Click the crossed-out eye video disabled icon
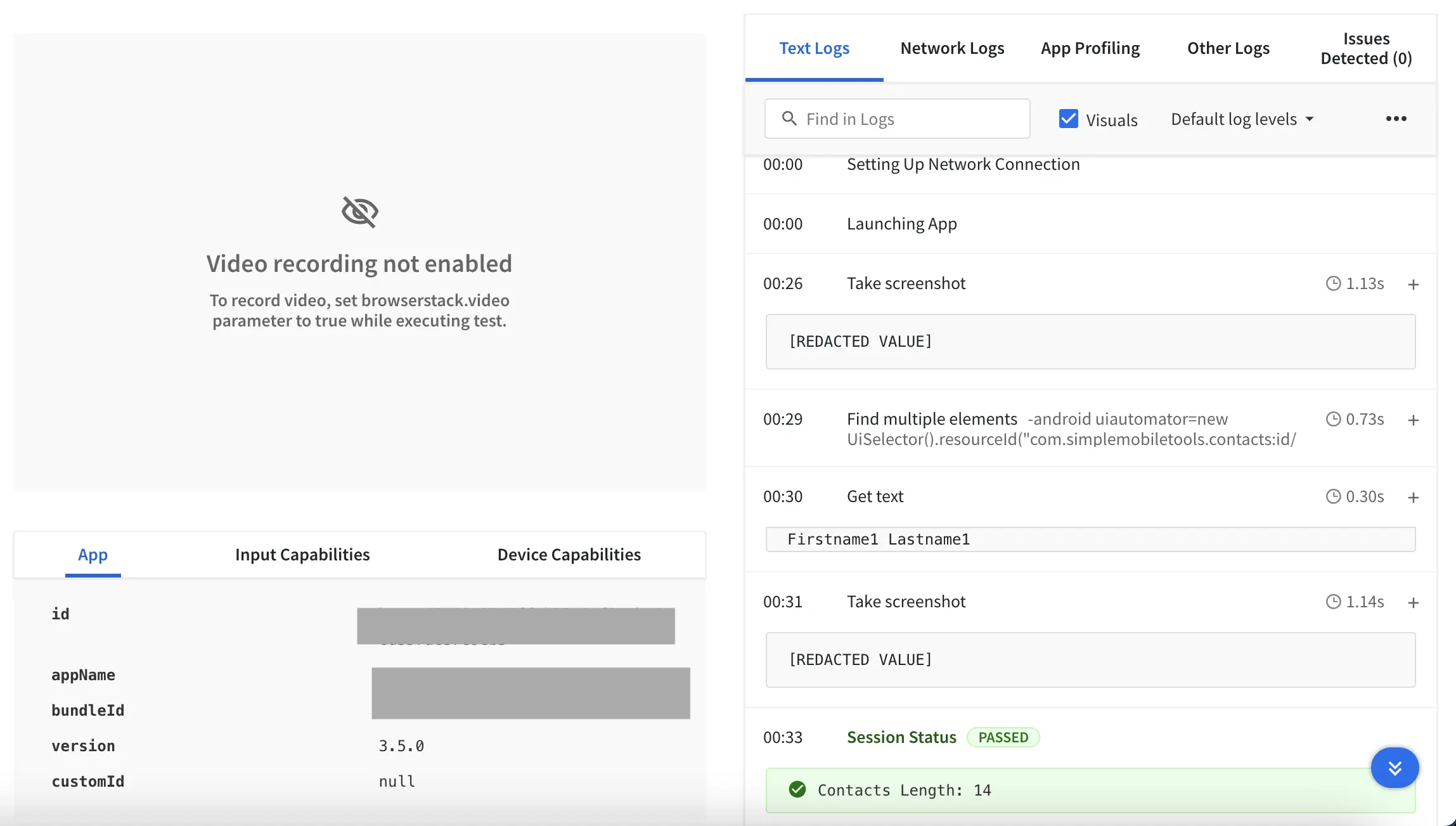The height and width of the screenshot is (826, 1456). (x=359, y=212)
